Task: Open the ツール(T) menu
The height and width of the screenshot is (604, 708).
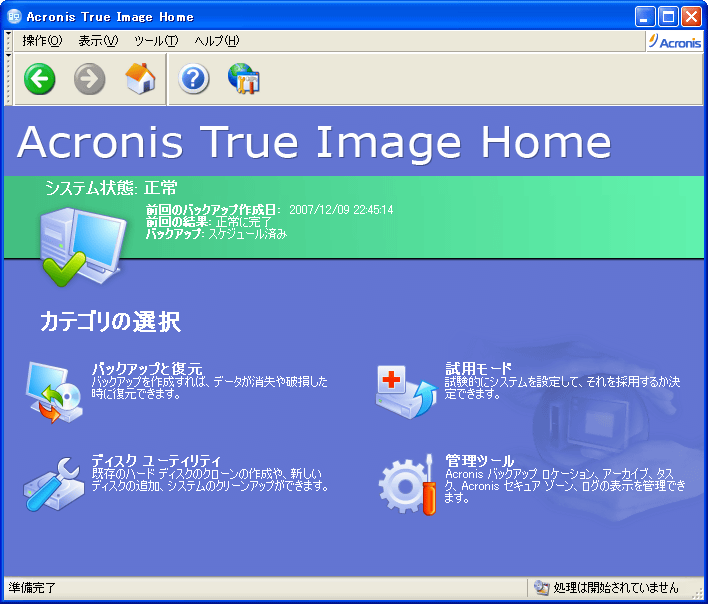Action: pos(156,41)
